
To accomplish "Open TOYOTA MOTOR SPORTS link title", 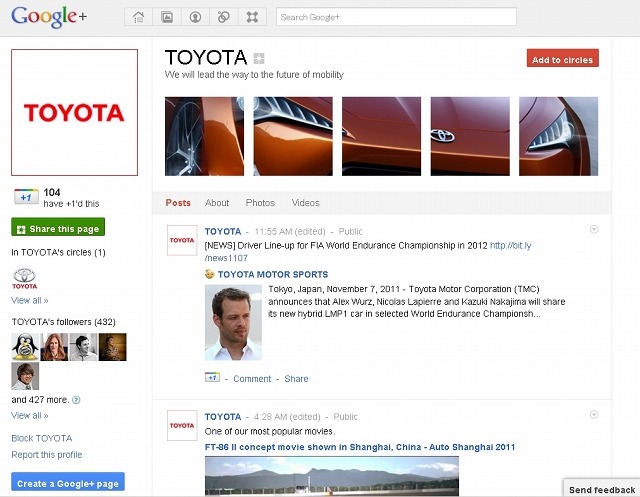I will coord(273,275).
